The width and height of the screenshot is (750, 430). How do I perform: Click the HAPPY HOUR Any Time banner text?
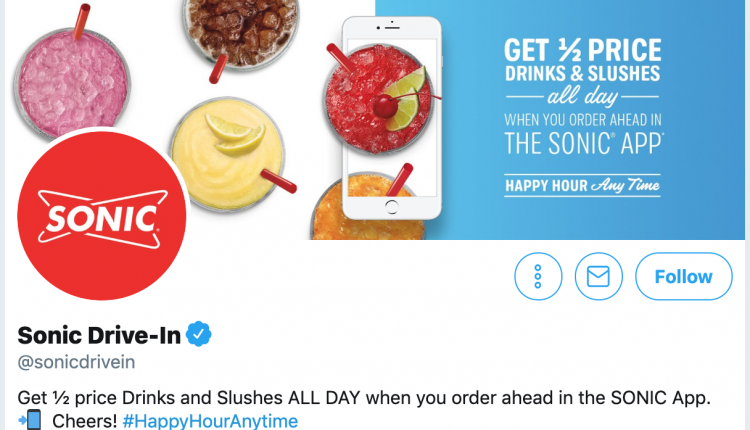(x=583, y=186)
